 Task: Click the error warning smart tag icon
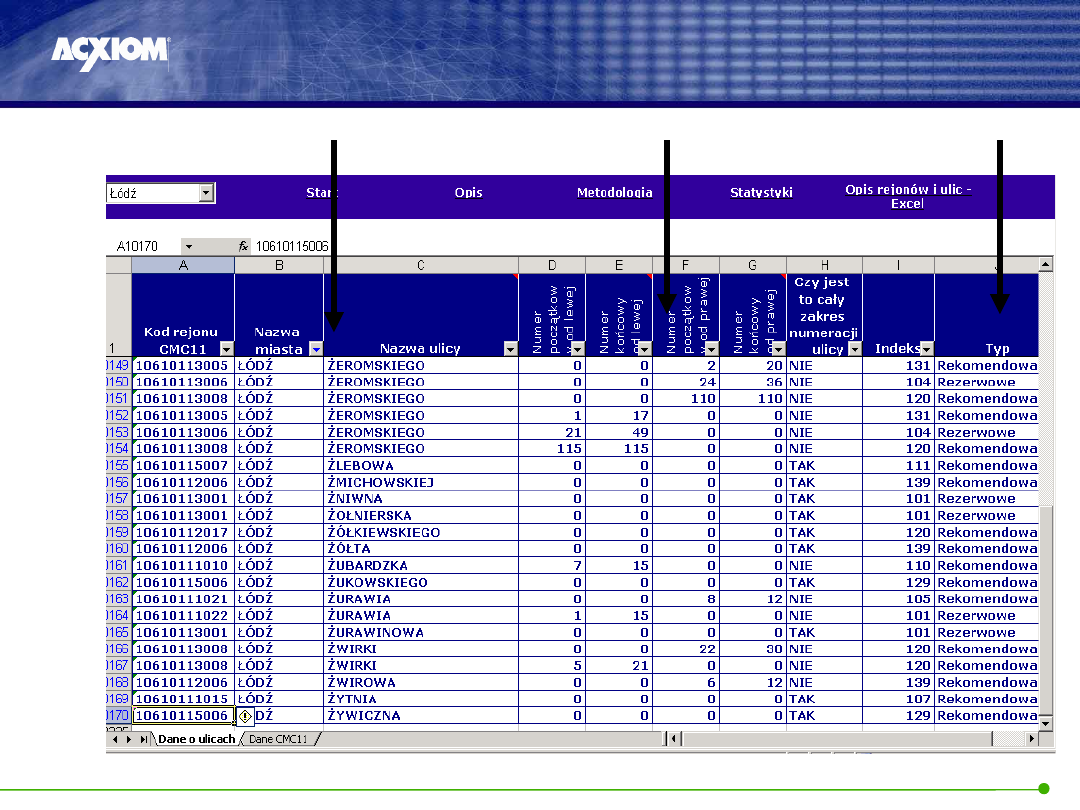[x=246, y=716]
